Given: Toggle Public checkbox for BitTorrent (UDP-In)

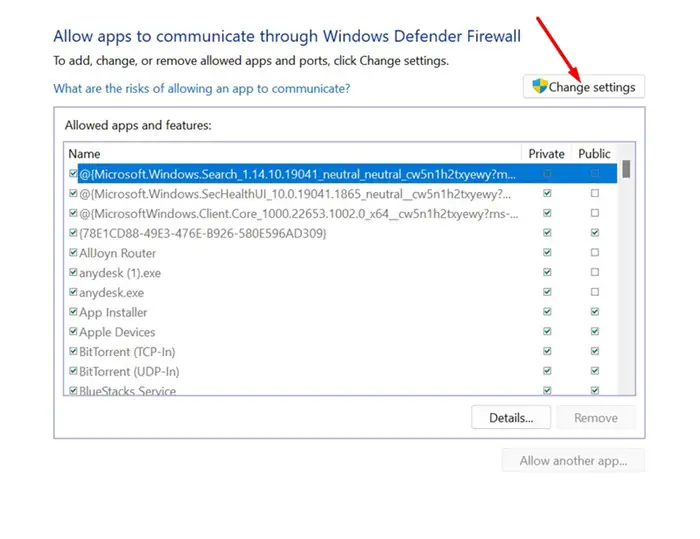Looking at the screenshot, I should click(595, 371).
